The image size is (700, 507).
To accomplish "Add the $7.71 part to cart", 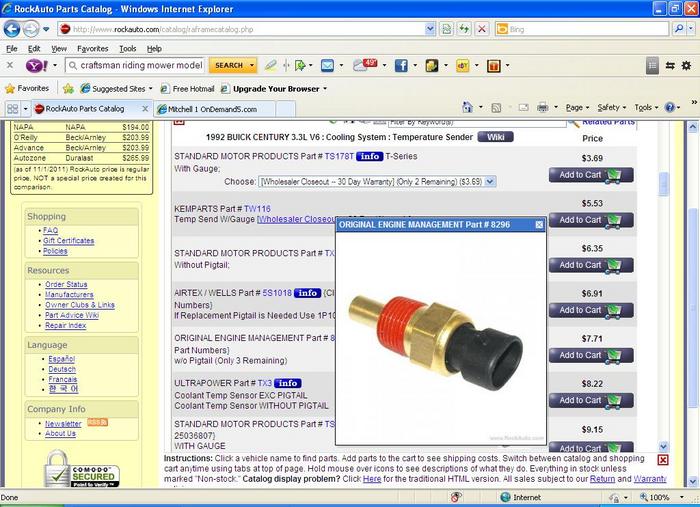I will (x=591, y=356).
